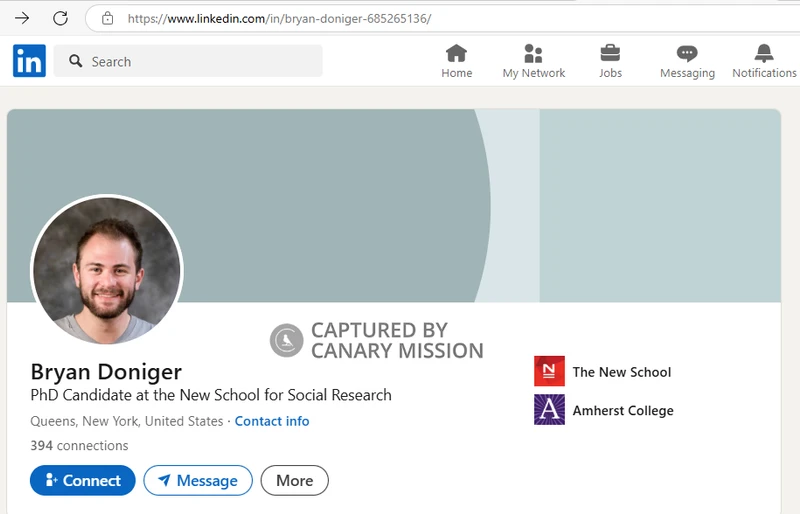This screenshot has width=800, height=514.
Task: Click the Queens, New York location text
Action: click(x=127, y=421)
